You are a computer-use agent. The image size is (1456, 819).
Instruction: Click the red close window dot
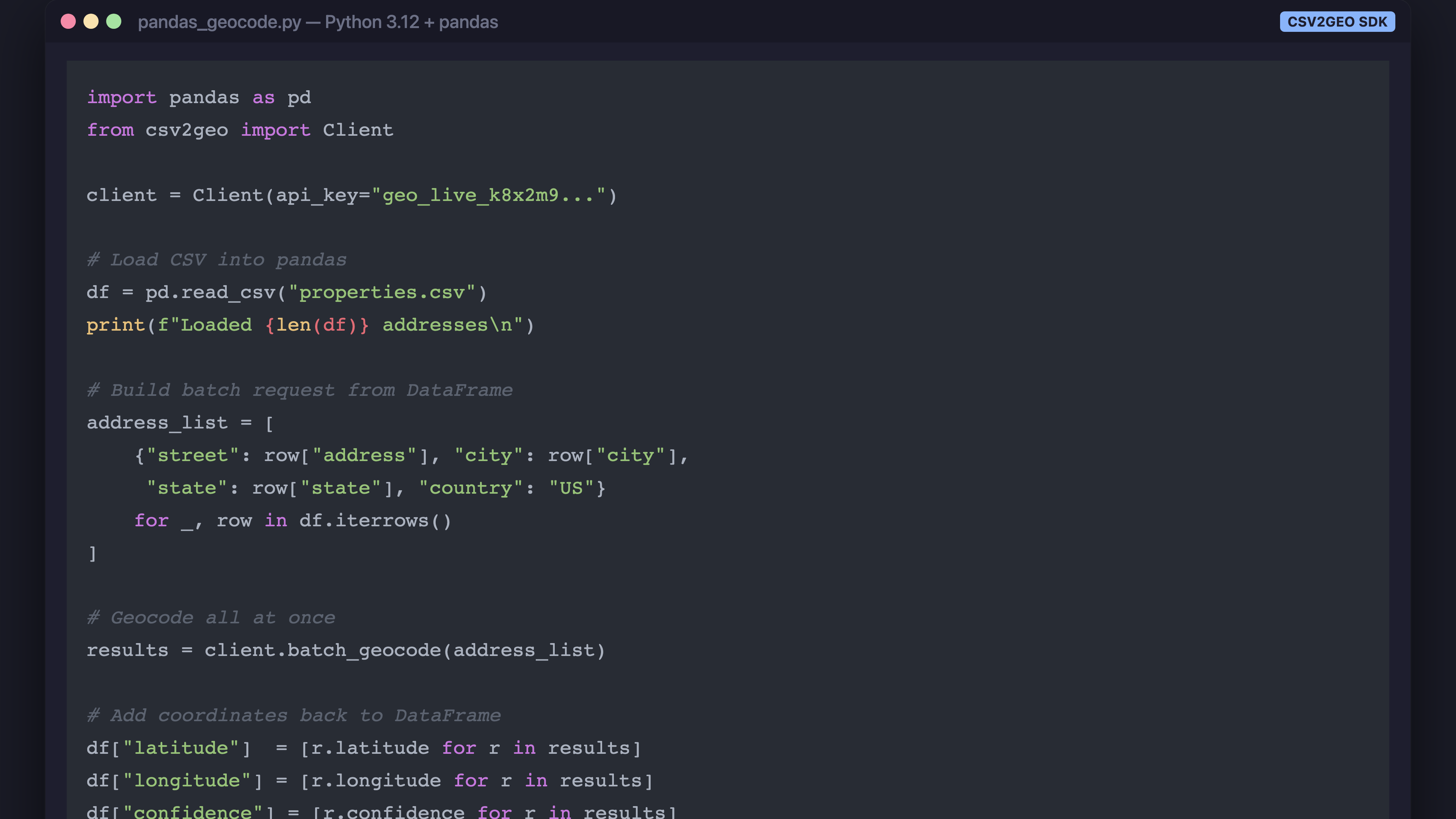click(68, 22)
